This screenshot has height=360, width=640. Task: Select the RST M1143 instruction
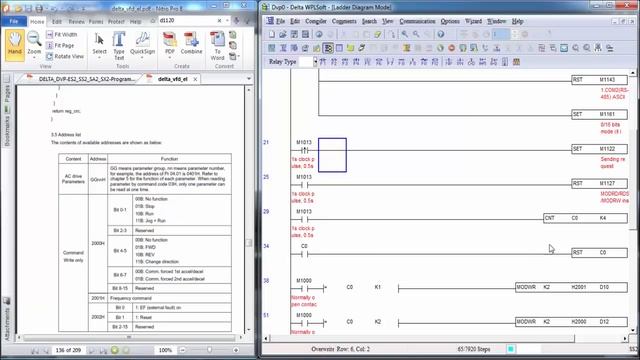[599, 80]
